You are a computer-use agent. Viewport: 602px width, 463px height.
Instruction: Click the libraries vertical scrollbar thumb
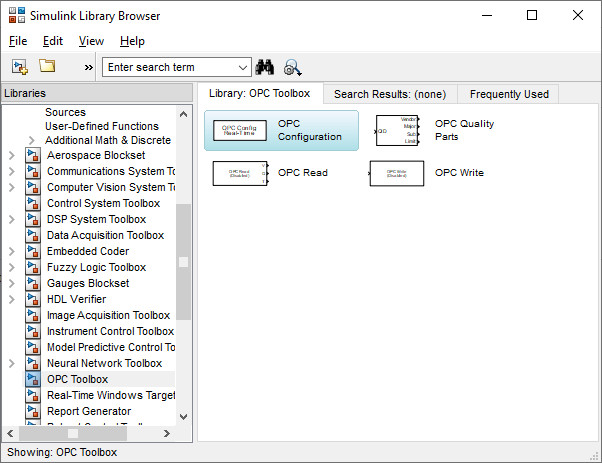[183, 262]
